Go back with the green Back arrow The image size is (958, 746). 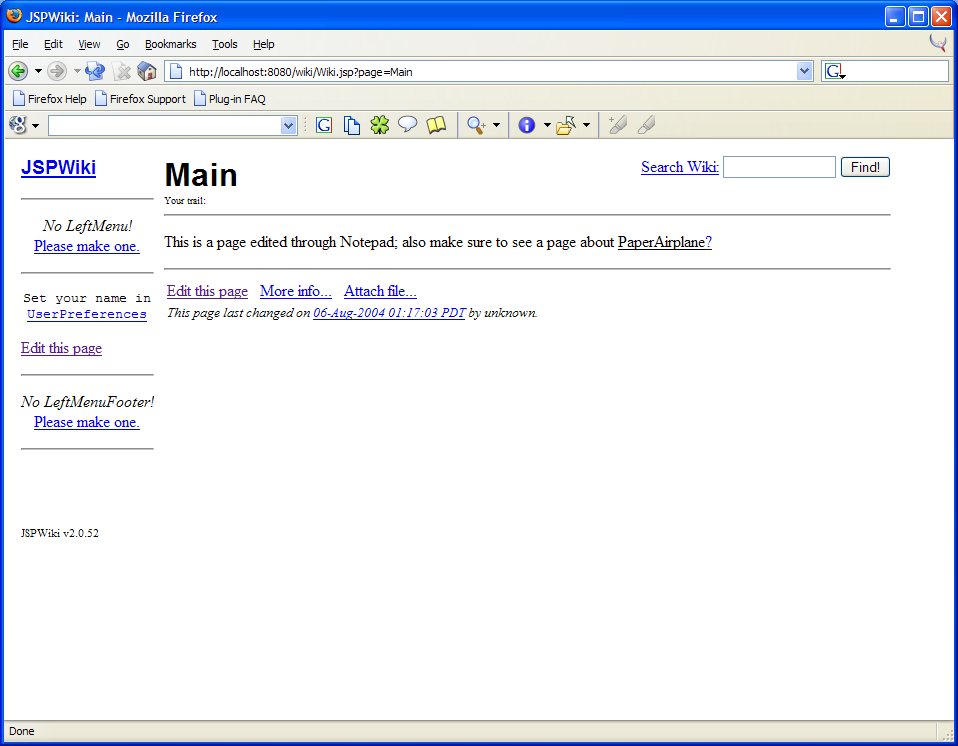point(18,71)
